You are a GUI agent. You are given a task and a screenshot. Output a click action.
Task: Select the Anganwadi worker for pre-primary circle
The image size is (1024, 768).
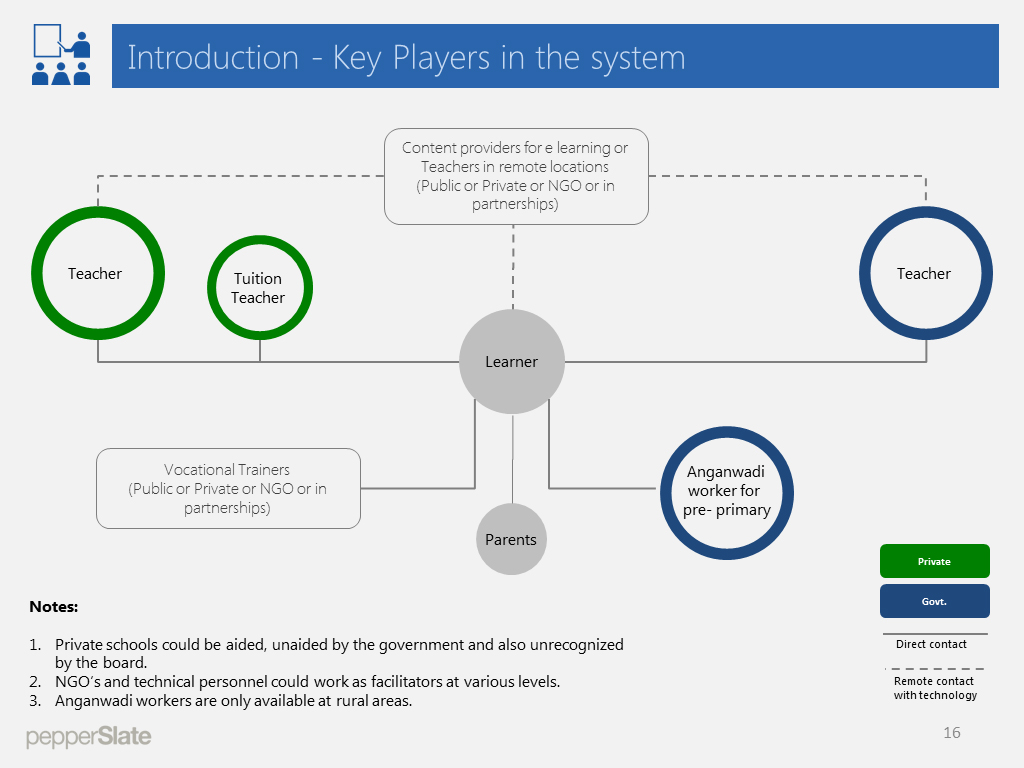pos(727,493)
